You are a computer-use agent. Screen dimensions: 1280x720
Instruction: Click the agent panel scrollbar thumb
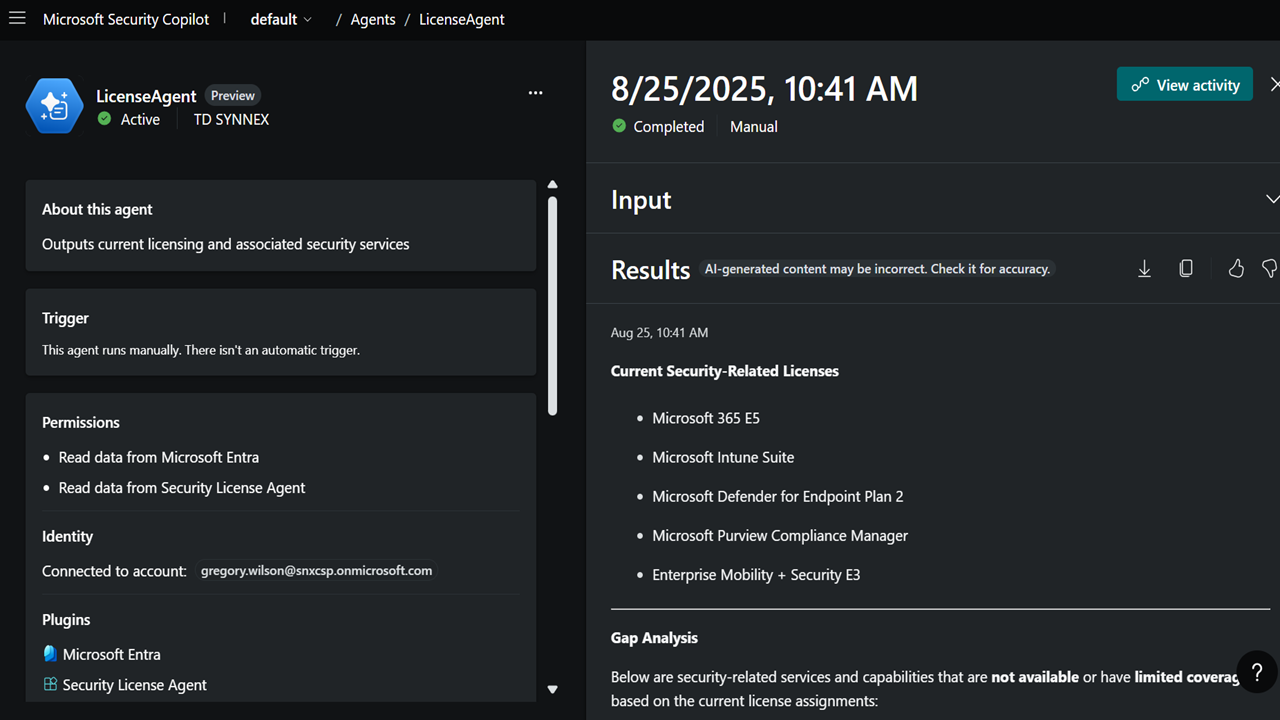[x=552, y=305]
